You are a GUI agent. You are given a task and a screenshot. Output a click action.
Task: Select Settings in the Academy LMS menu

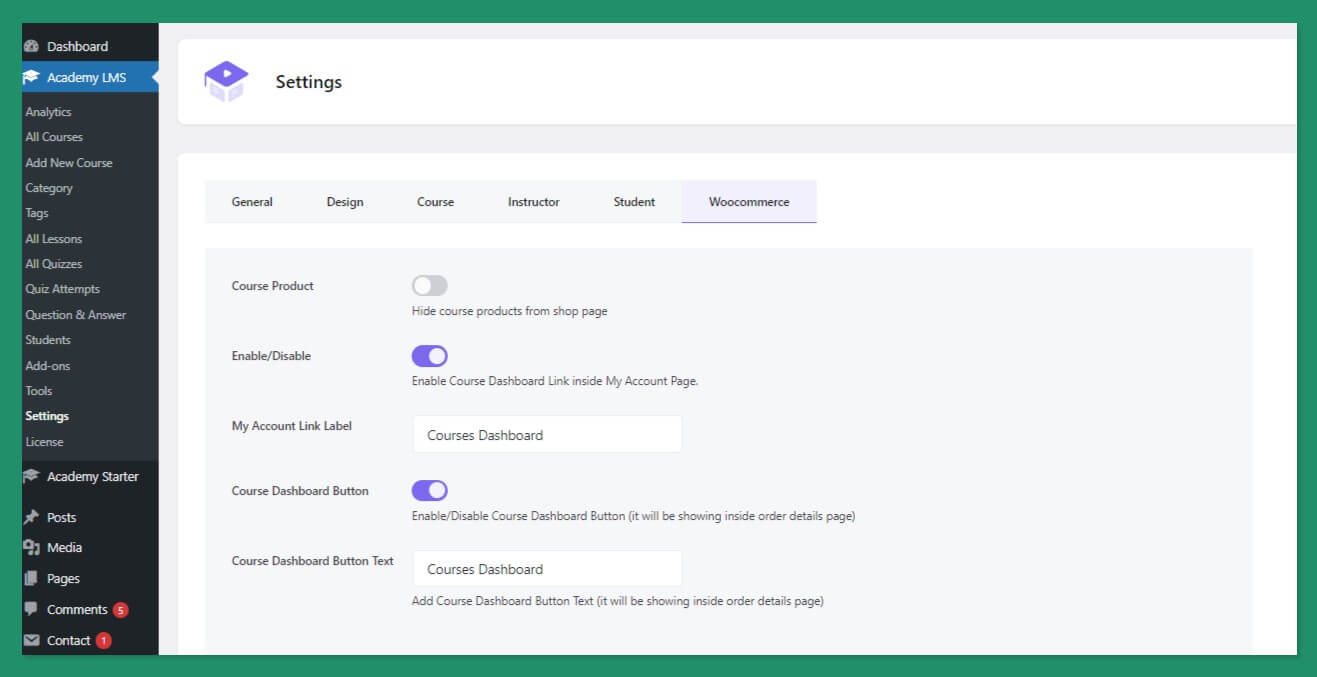coord(46,415)
